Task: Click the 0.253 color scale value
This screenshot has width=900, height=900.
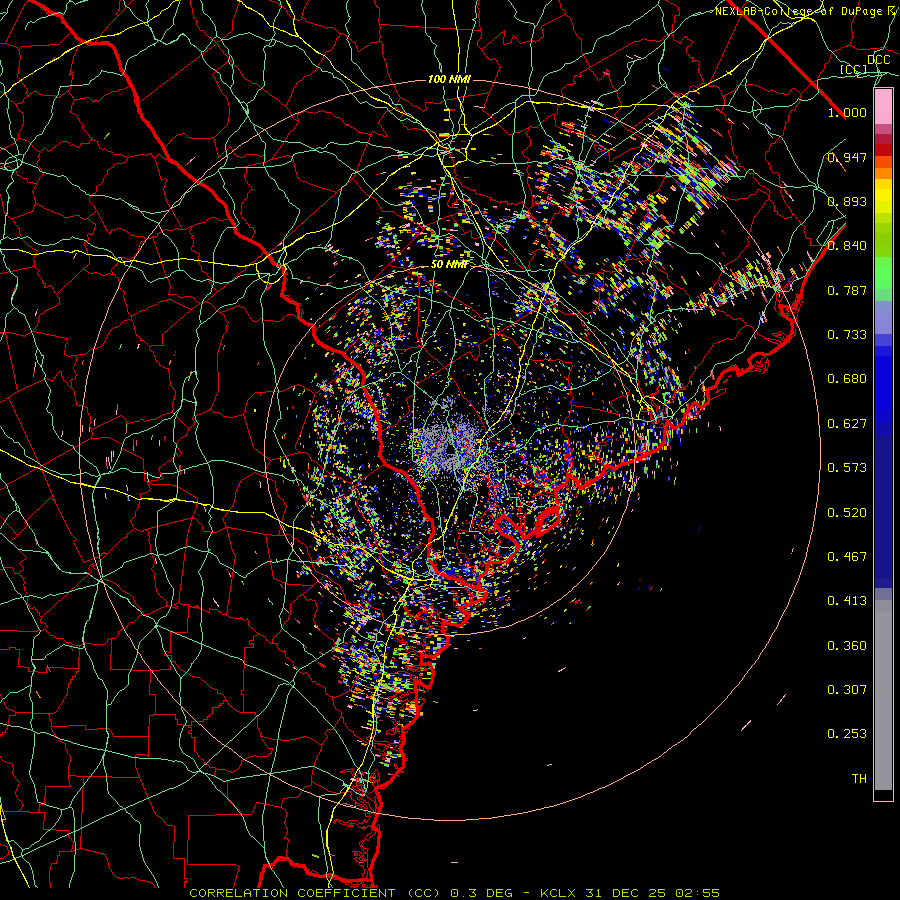Action: tap(847, 734)
